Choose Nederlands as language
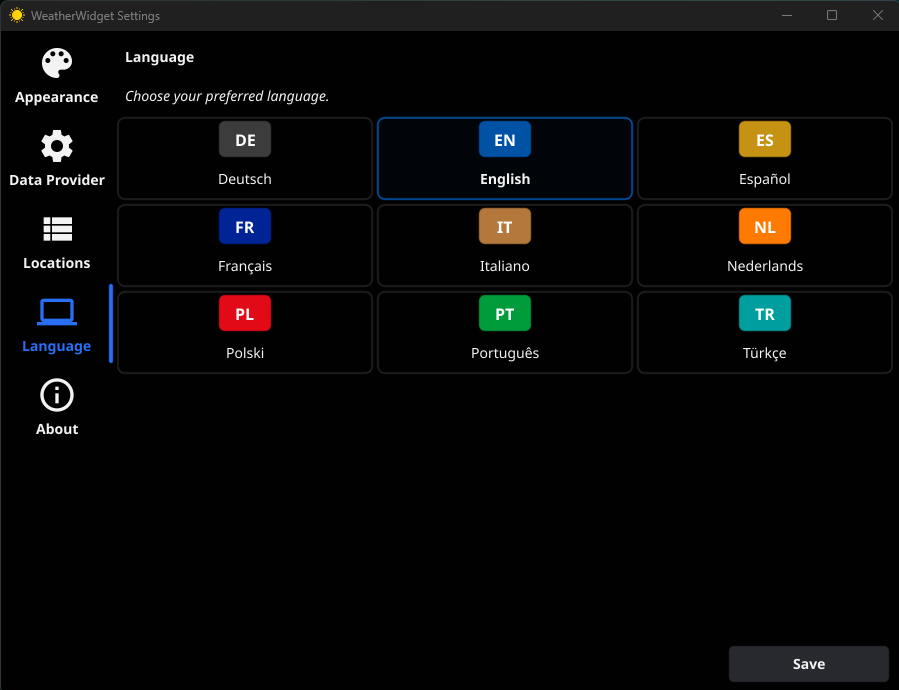The width and height of the screenshot is (899, 690). 764,245
